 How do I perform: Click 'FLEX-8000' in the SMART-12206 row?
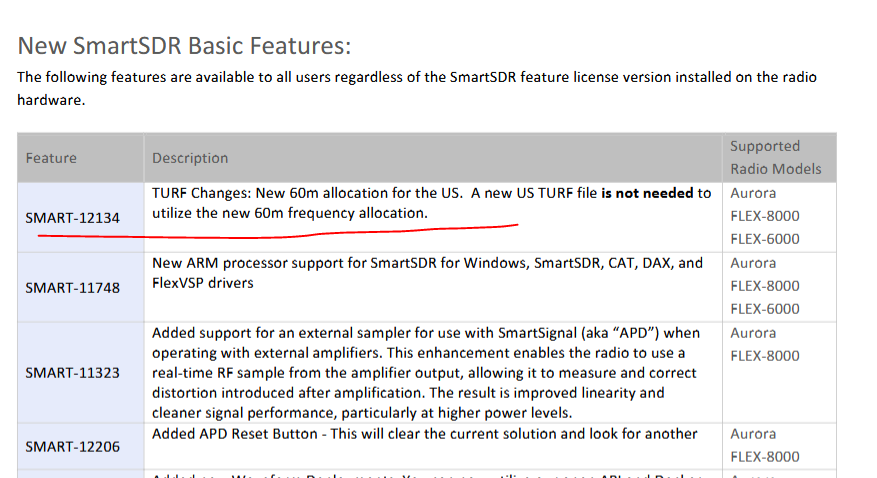[765, 457]
